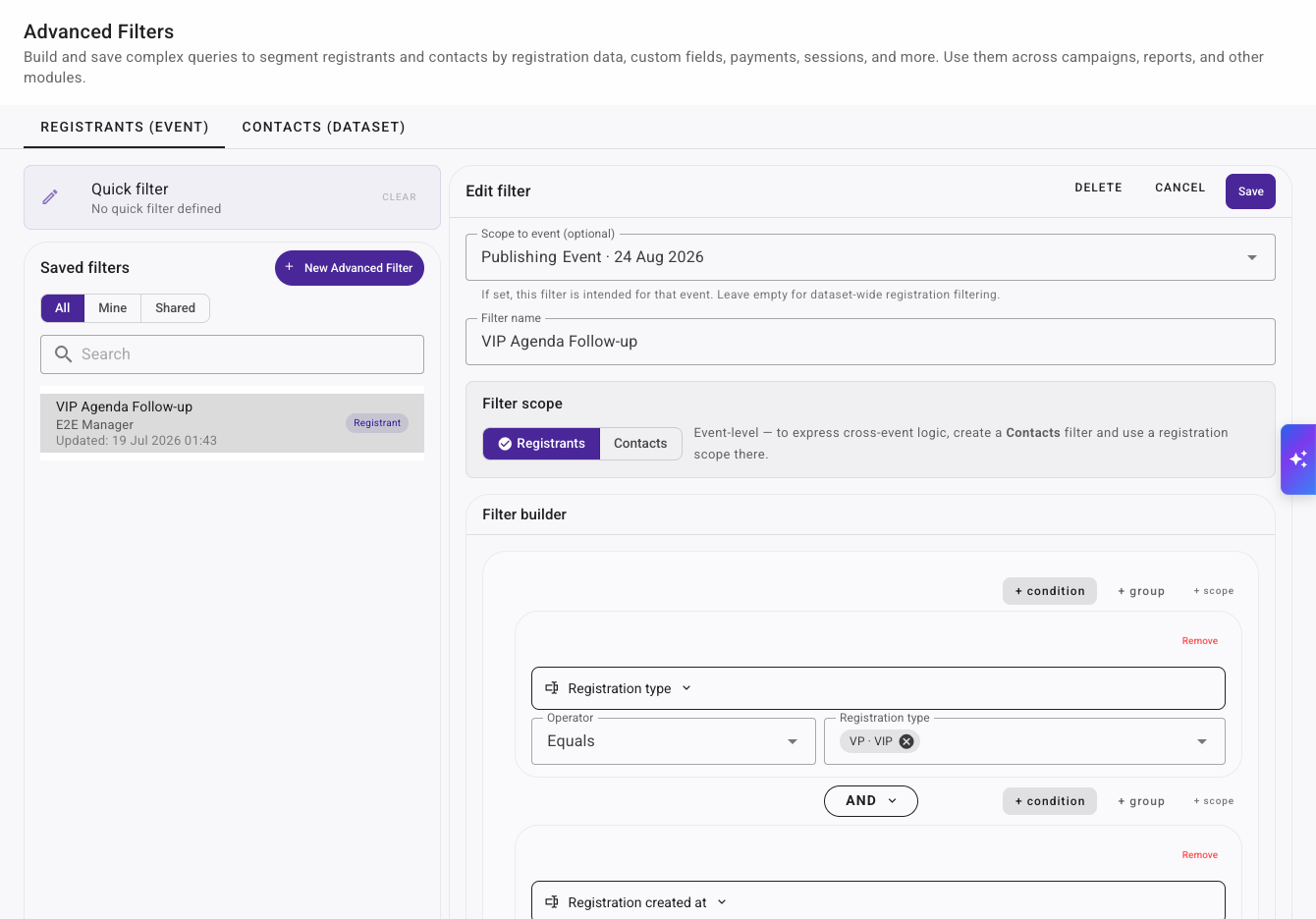This screenshot has height=919, width=1316.
Task: Open the Registration type value dropdown arrow
Action: [x=1202, y=741]
